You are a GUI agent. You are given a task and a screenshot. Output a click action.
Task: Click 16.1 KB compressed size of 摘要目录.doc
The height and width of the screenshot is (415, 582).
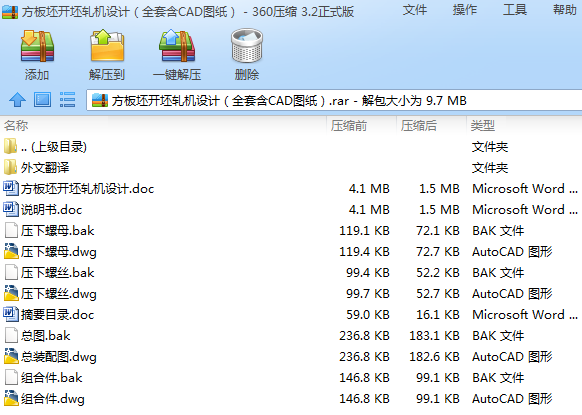438,315
